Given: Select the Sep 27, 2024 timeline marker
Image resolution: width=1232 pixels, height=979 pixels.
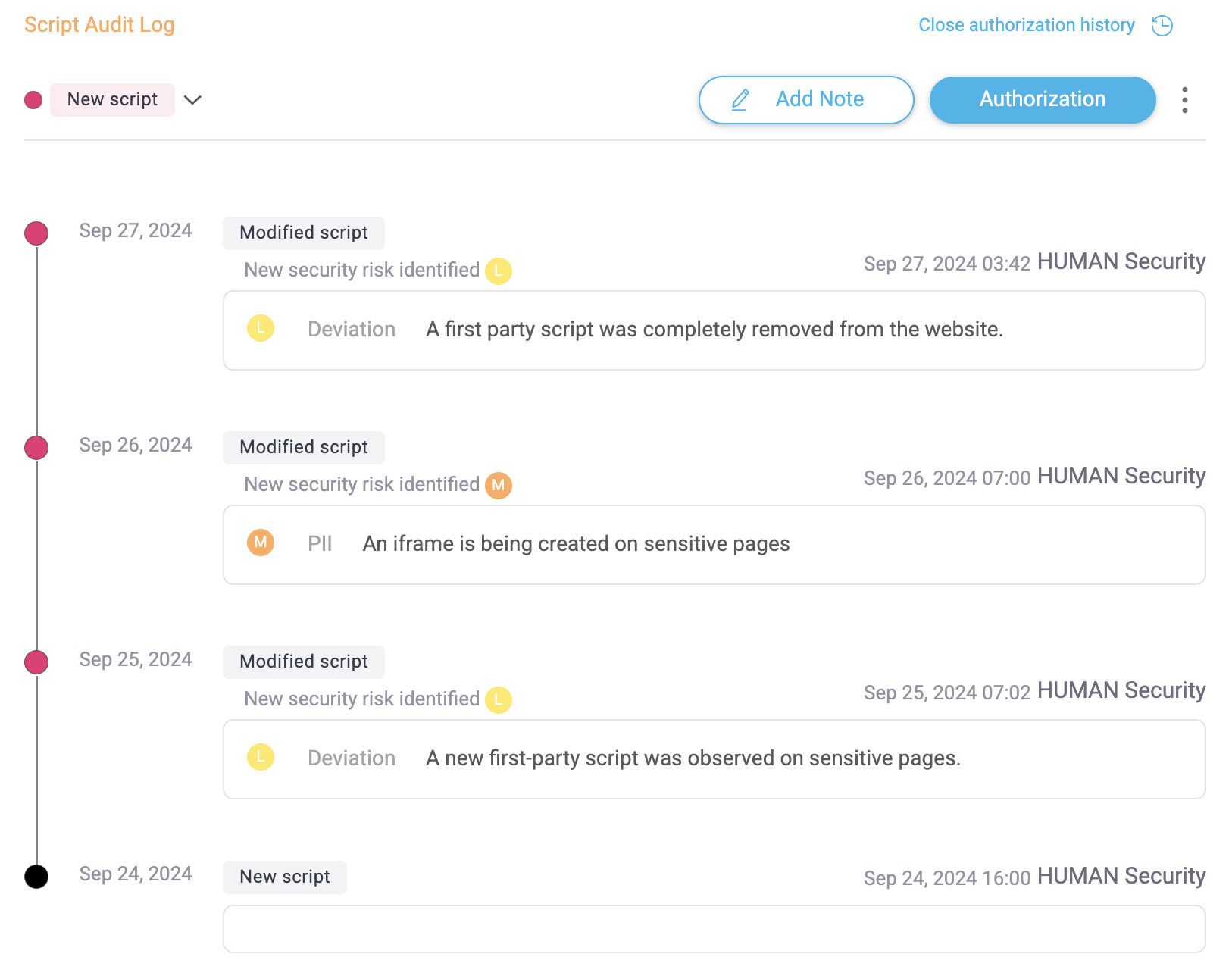Looking at the screenshot, I should tap(36, 233).
